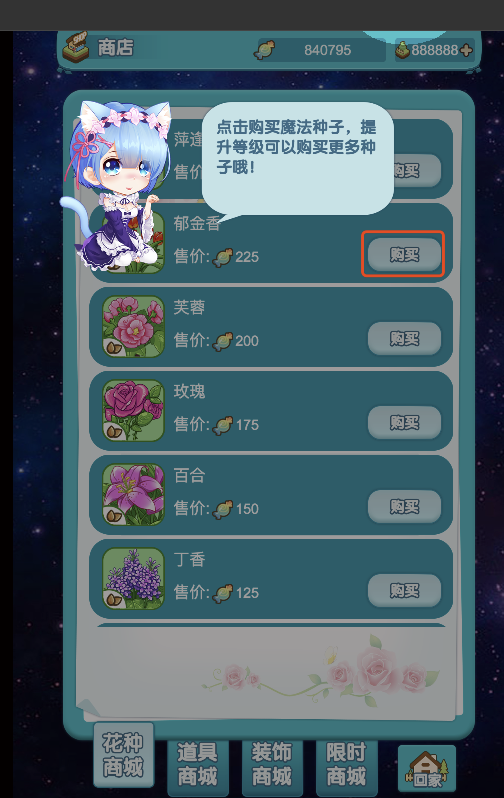Viewport: 504px width, 798px height.
Task: Tap the candy currency icon in header
Action: 265,50
